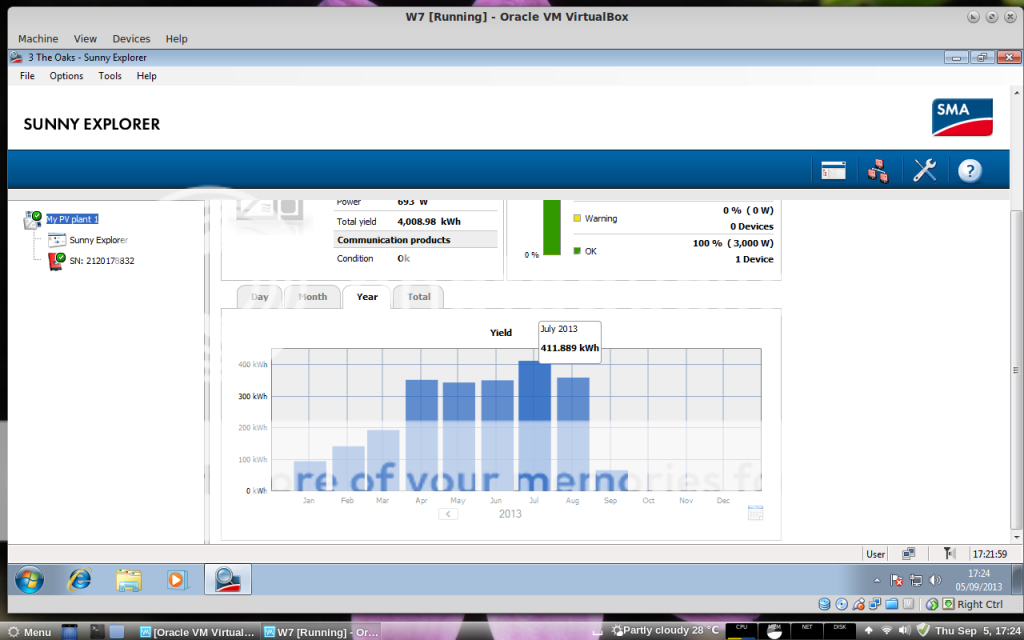
Task: Open Windows Explorer folder in the taskbar
Action: (x=129, y=579)
